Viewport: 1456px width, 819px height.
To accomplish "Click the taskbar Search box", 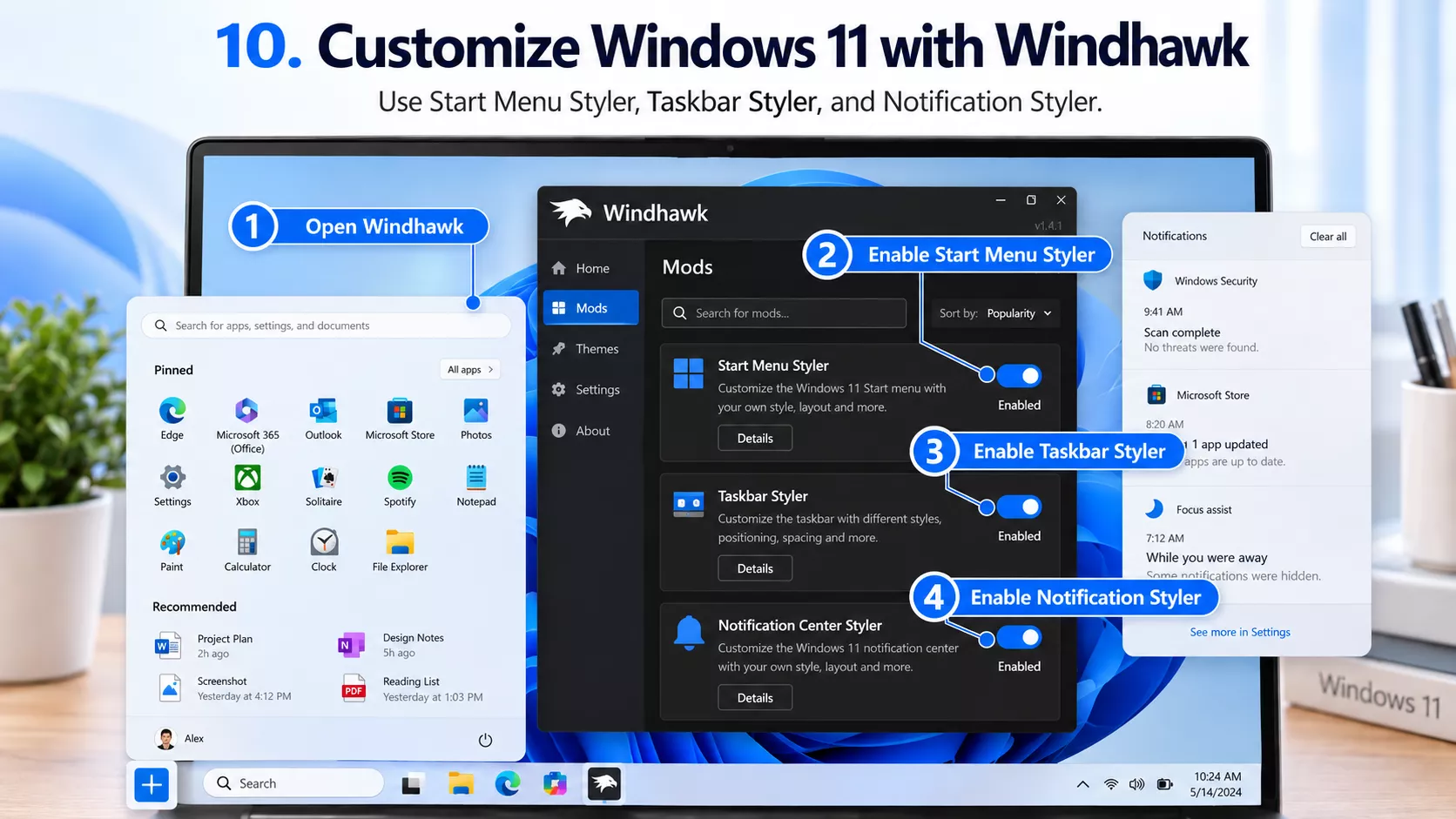I will (x=293, y=783).
